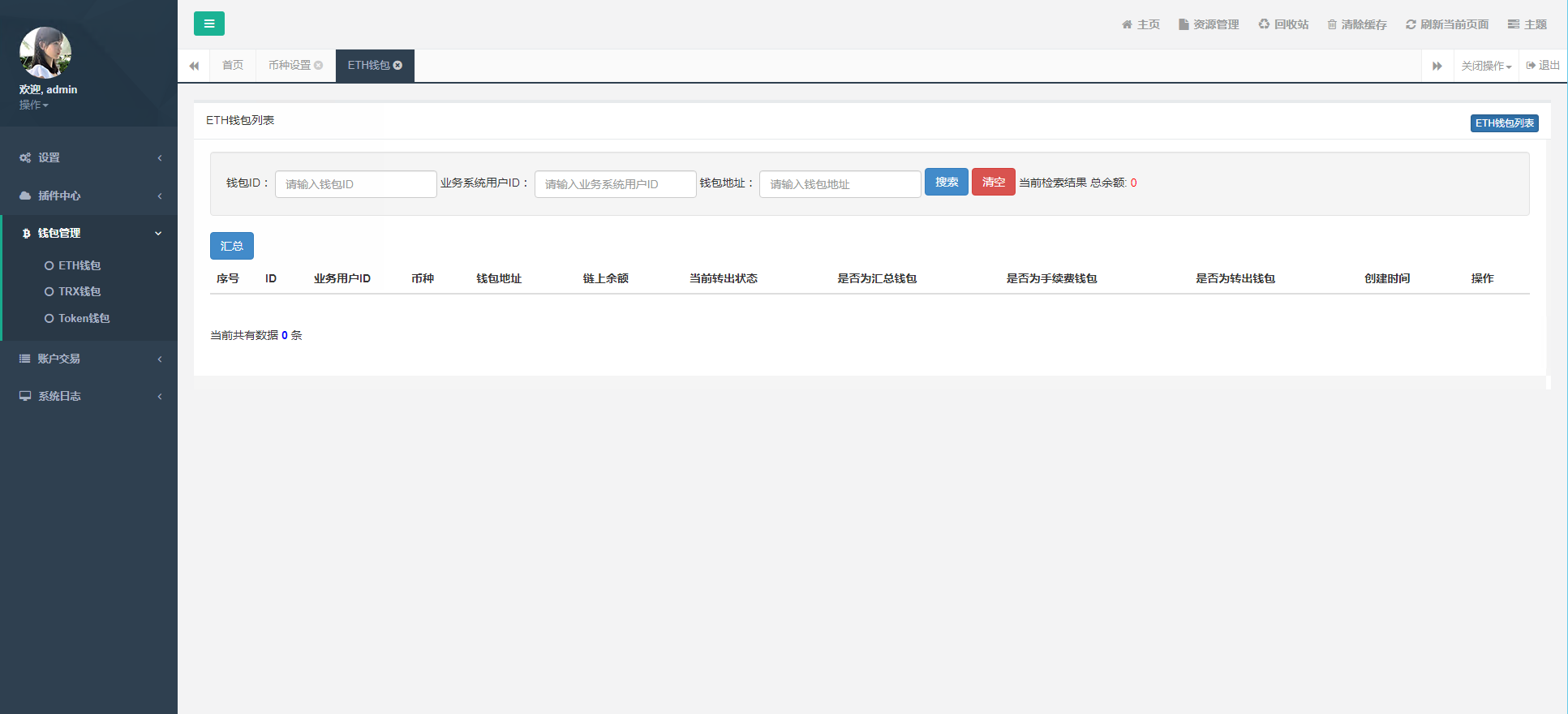This screenshot has width=1568, height=714.
Task: Click the 业务用户ID column header
Action: click(x=342, y=278)
